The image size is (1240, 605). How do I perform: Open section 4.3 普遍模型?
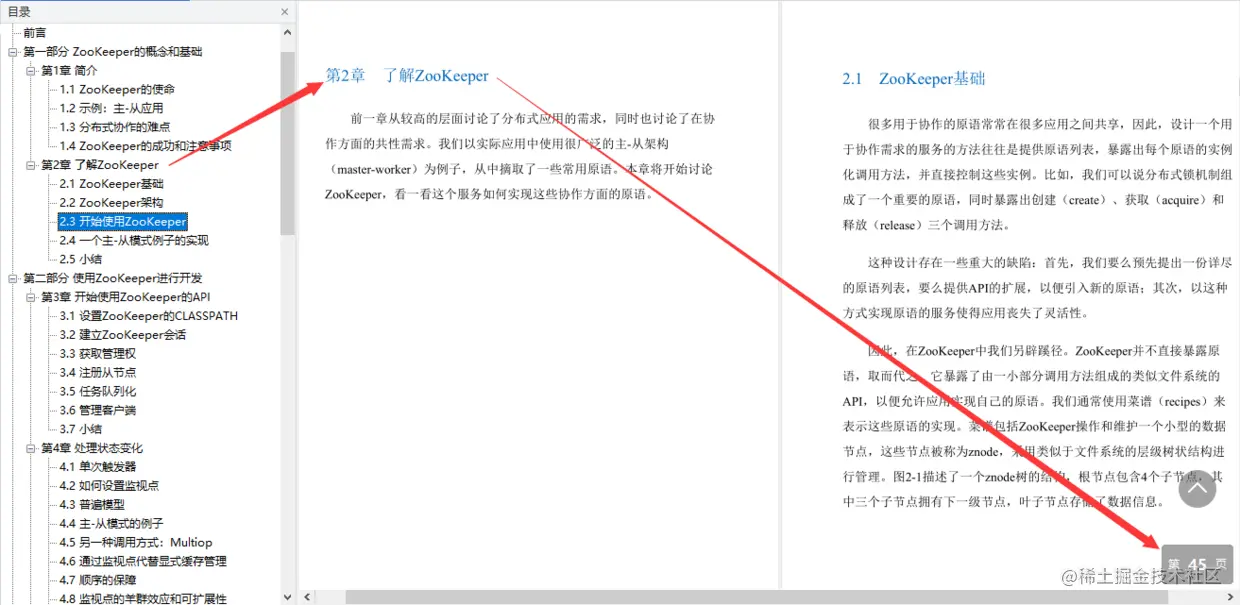point(91,505)
